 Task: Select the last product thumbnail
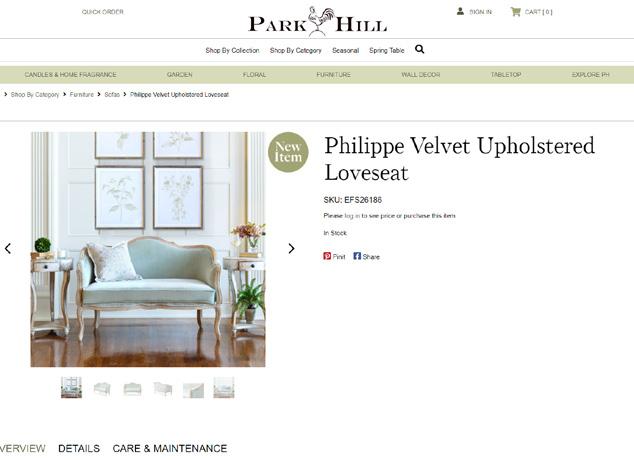[x=224, y=388]
